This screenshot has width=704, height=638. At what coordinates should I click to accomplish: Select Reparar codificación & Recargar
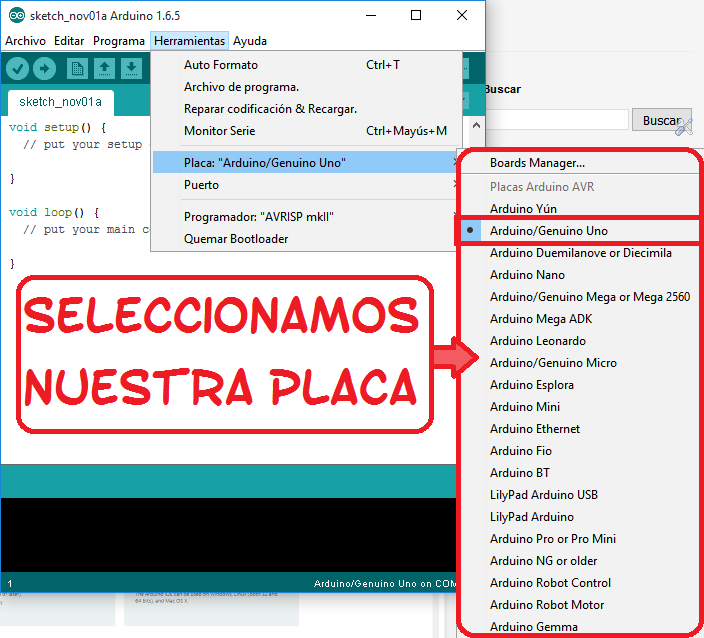(307, 109)
